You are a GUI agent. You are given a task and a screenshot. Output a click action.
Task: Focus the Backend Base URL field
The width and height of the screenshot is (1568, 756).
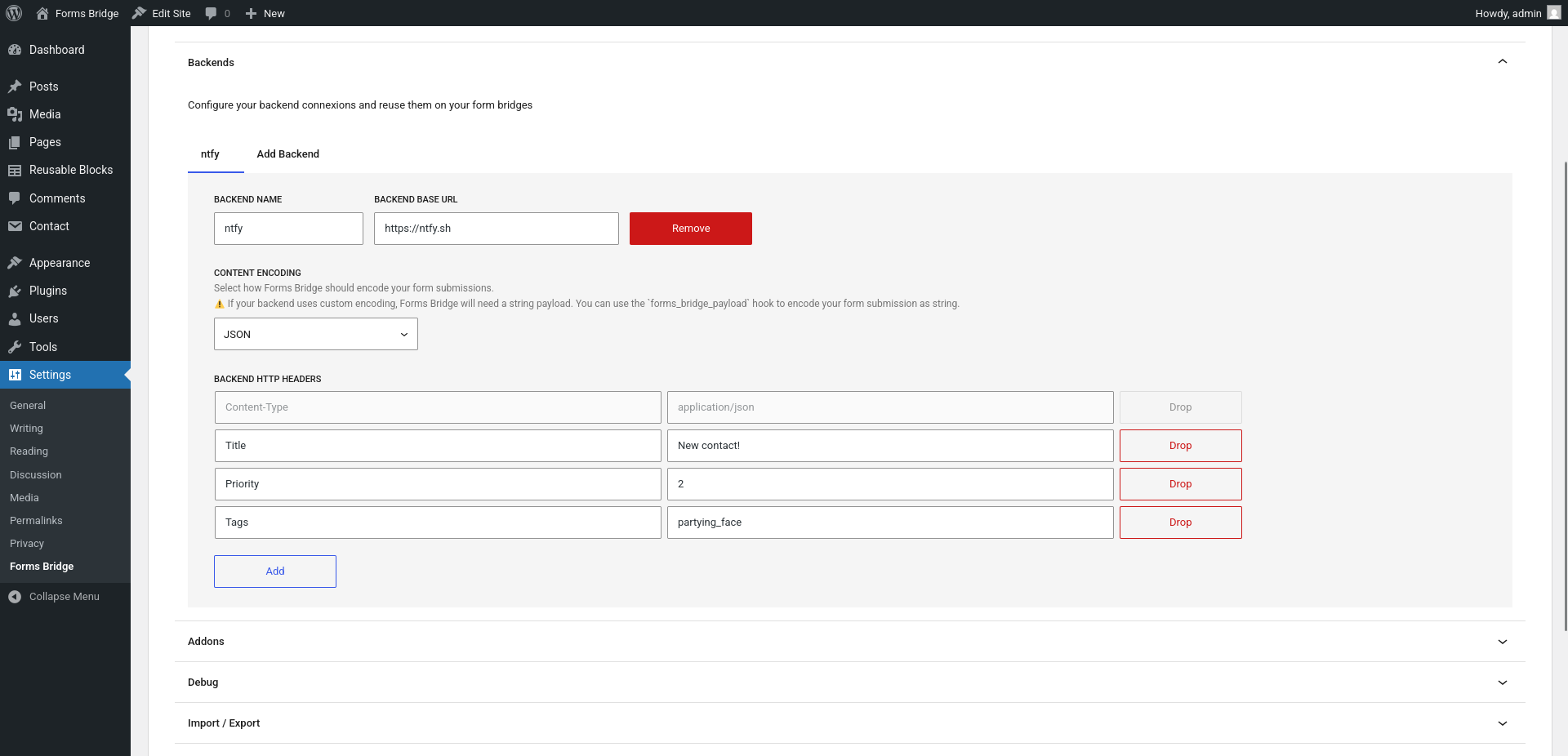pyautogui.click(x=497, y=229)
